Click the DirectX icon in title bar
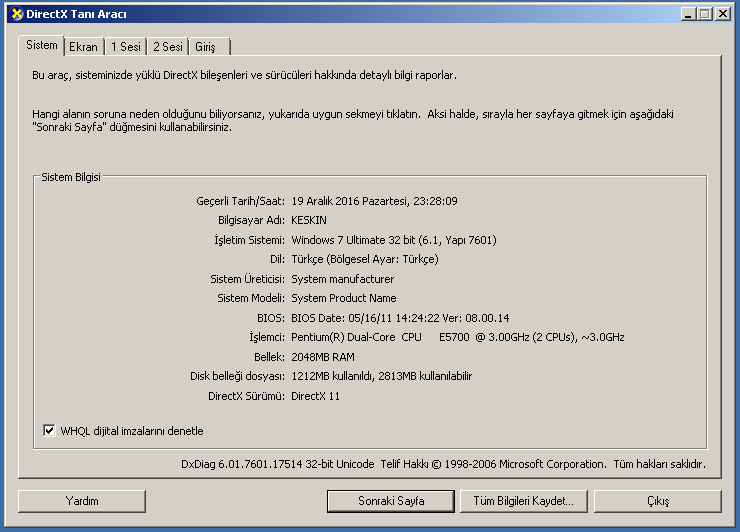The width and height of the screenshot is (740, 532). coord(17,14)
